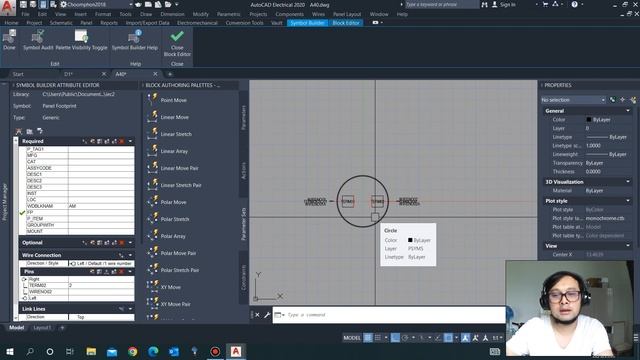
Task: Open the Wires menu
Action: 318,14
